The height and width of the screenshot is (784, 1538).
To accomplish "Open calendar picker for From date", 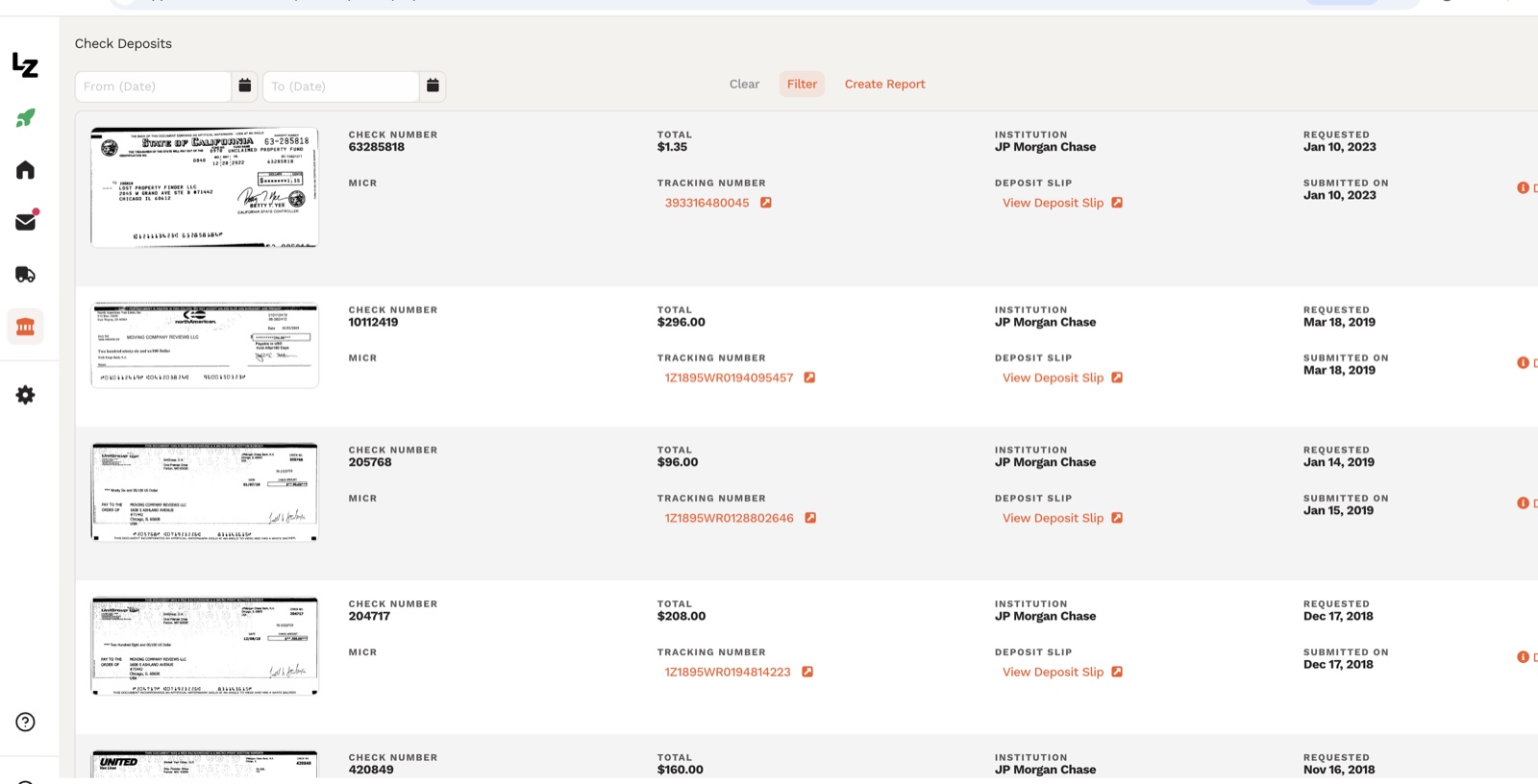I will pos(245,86).
